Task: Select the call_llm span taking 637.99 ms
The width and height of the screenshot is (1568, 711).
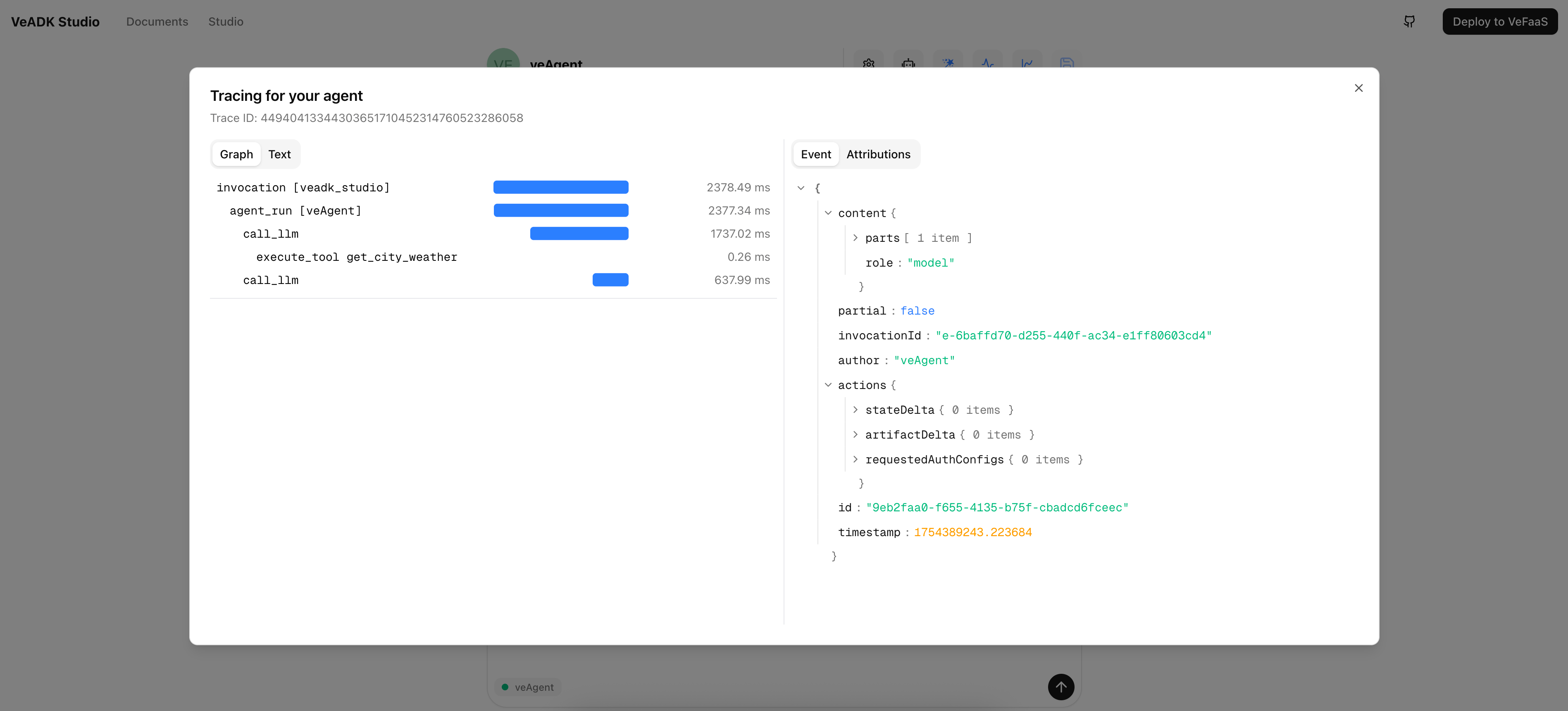Action: click(x=493, y=280)
